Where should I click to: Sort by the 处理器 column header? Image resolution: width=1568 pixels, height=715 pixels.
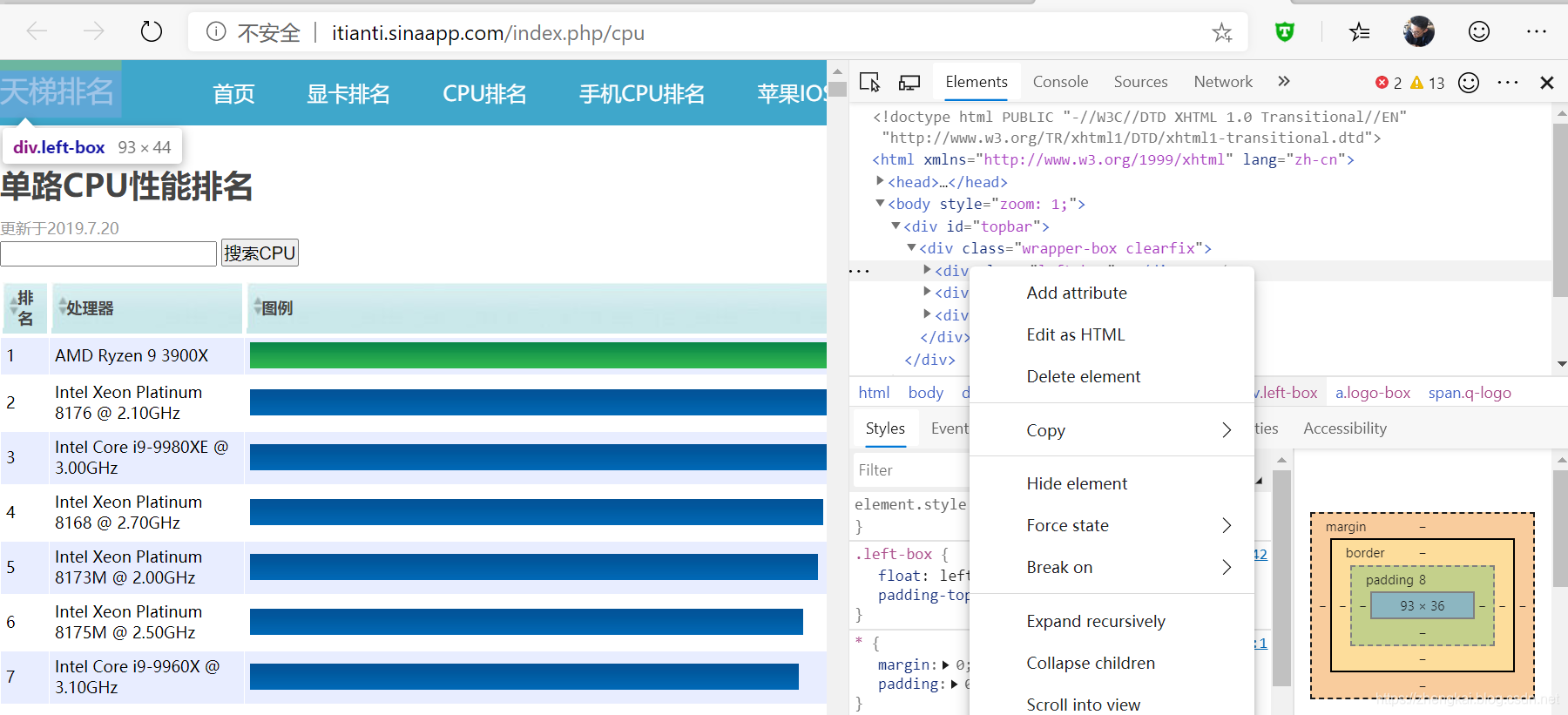pyautogui.click(x=146, y=308)
